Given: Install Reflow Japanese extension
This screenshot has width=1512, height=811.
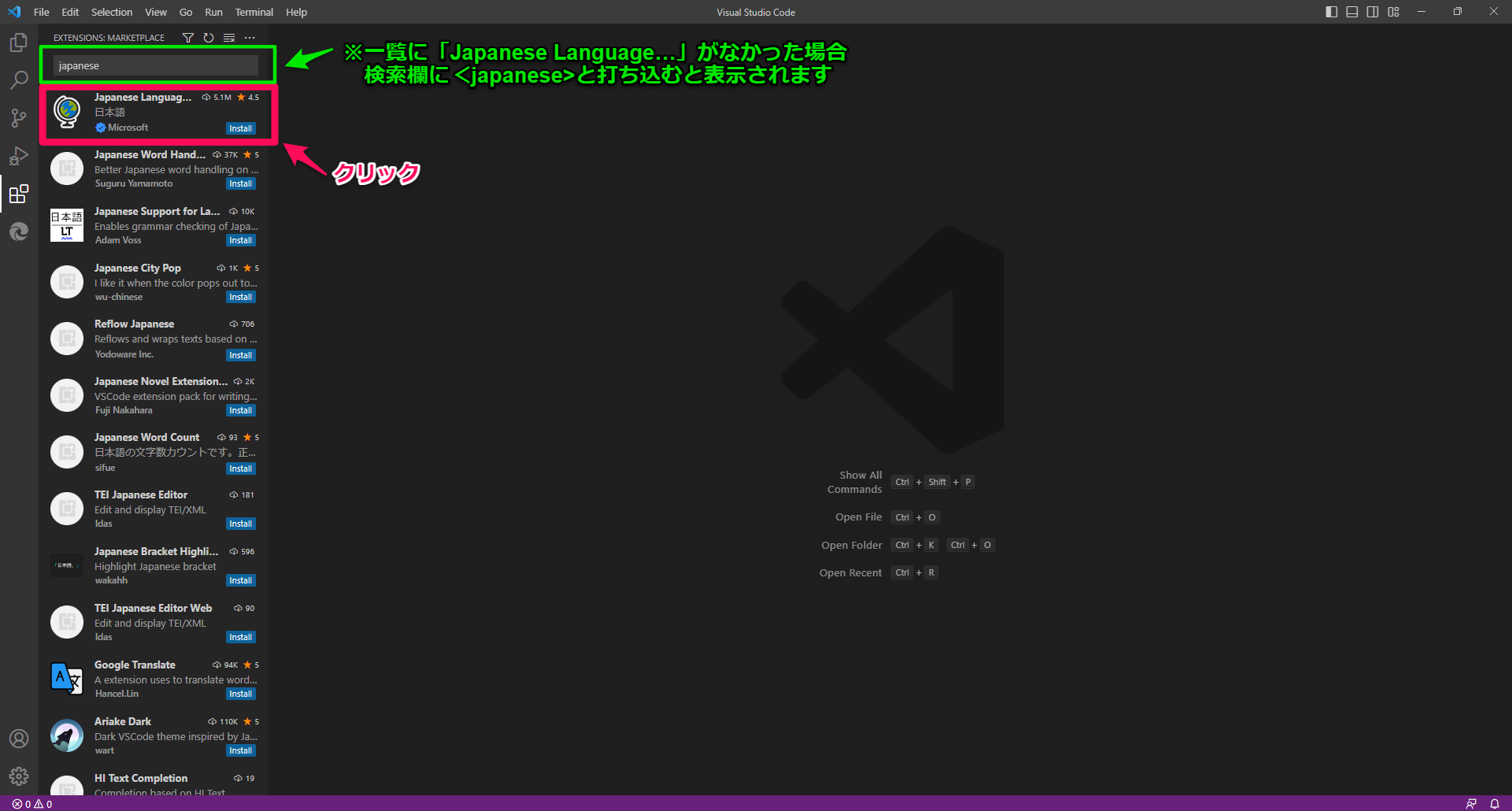Looking at the screenshot, I should (x=241, y=355).
